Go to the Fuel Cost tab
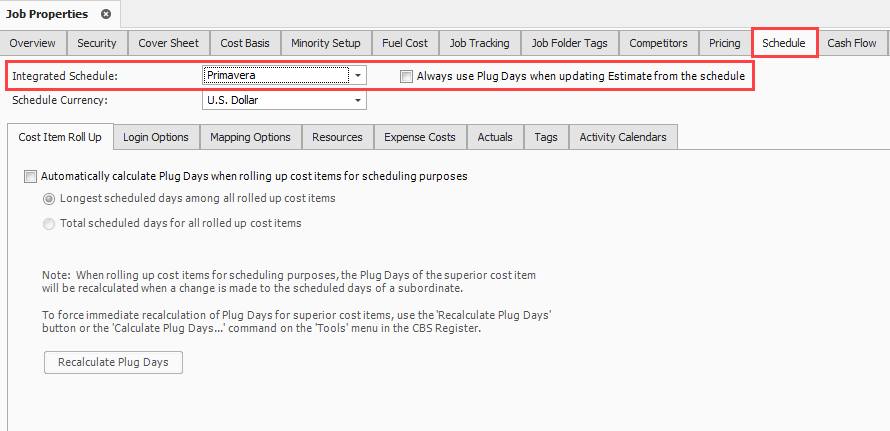The height and width of the screenshot is (431, 890). point(405,43)
